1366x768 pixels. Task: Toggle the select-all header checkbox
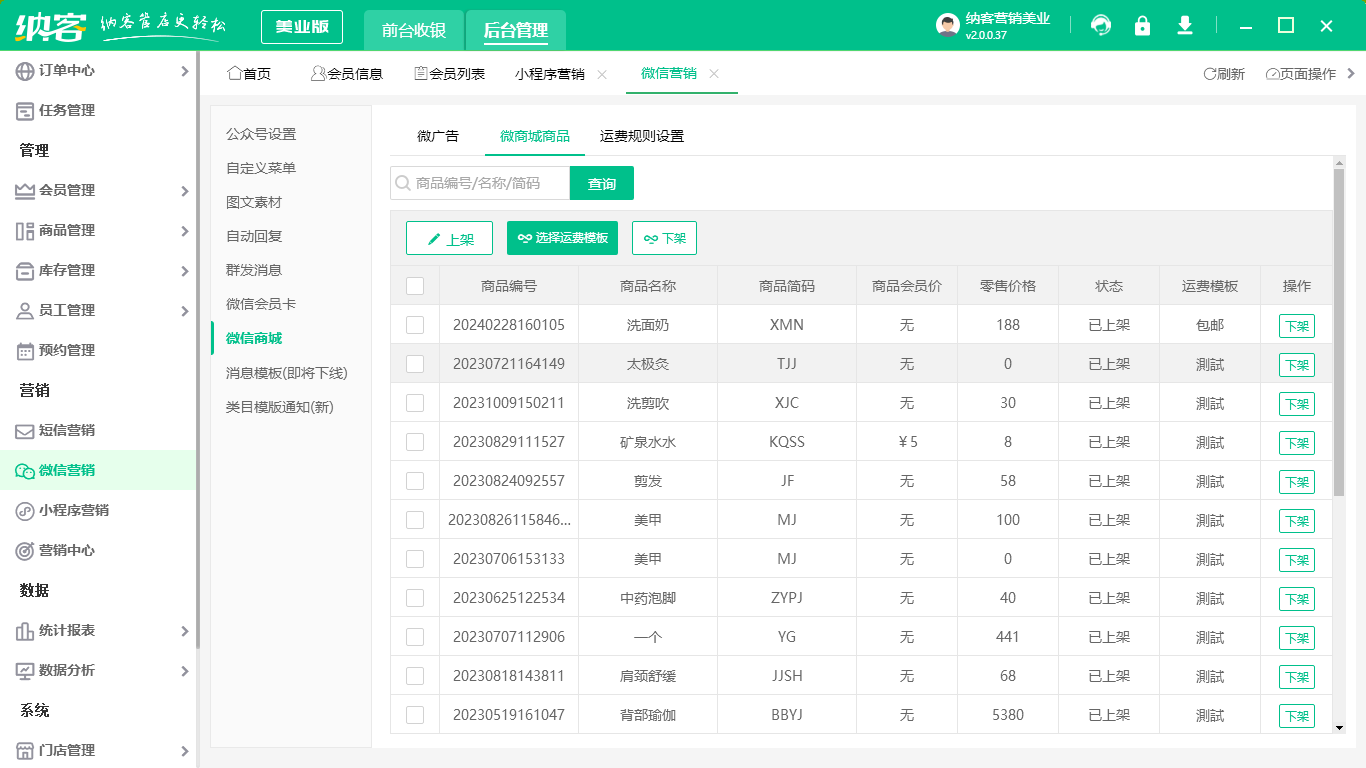point(415,286)
